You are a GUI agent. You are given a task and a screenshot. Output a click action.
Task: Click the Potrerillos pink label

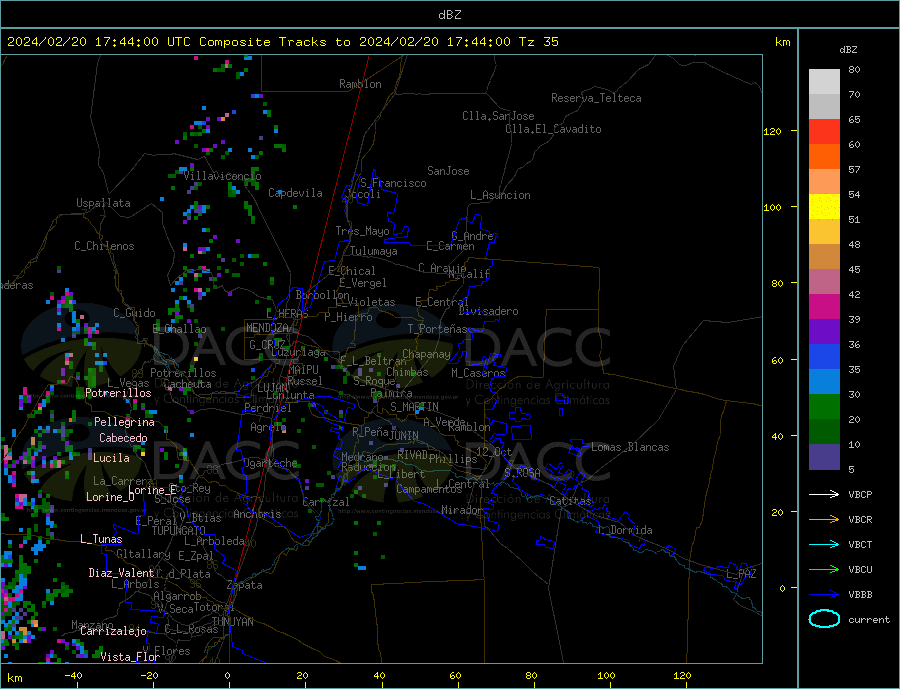[118, 393]
